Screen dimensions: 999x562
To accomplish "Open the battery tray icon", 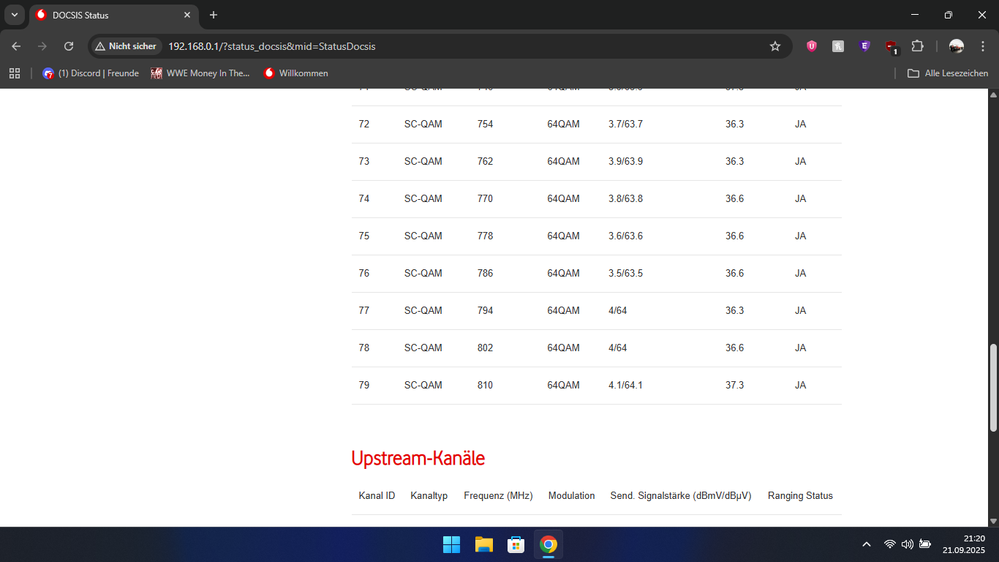I will (x=925, y=544).
